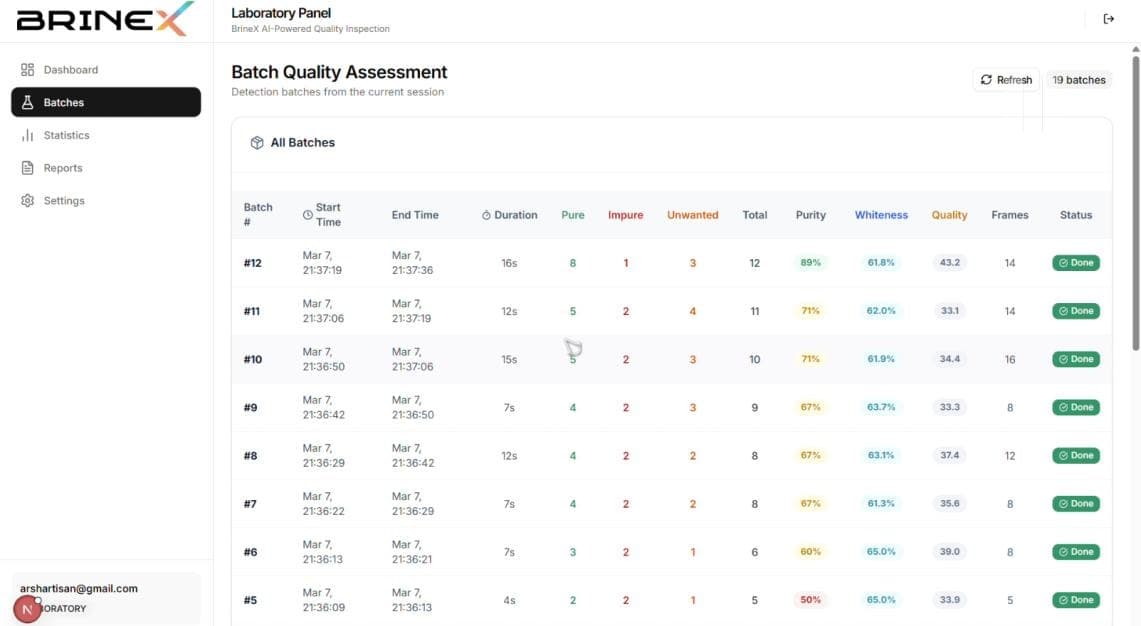Click the Done badge for batch #7

pyautogui.click(x=1076, y=504)
